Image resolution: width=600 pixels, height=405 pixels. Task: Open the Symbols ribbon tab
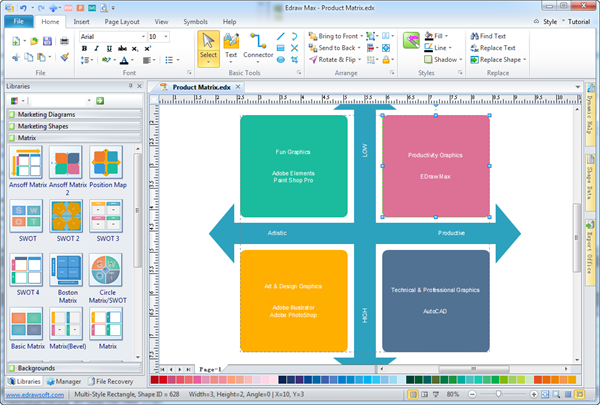coord(195,22)
